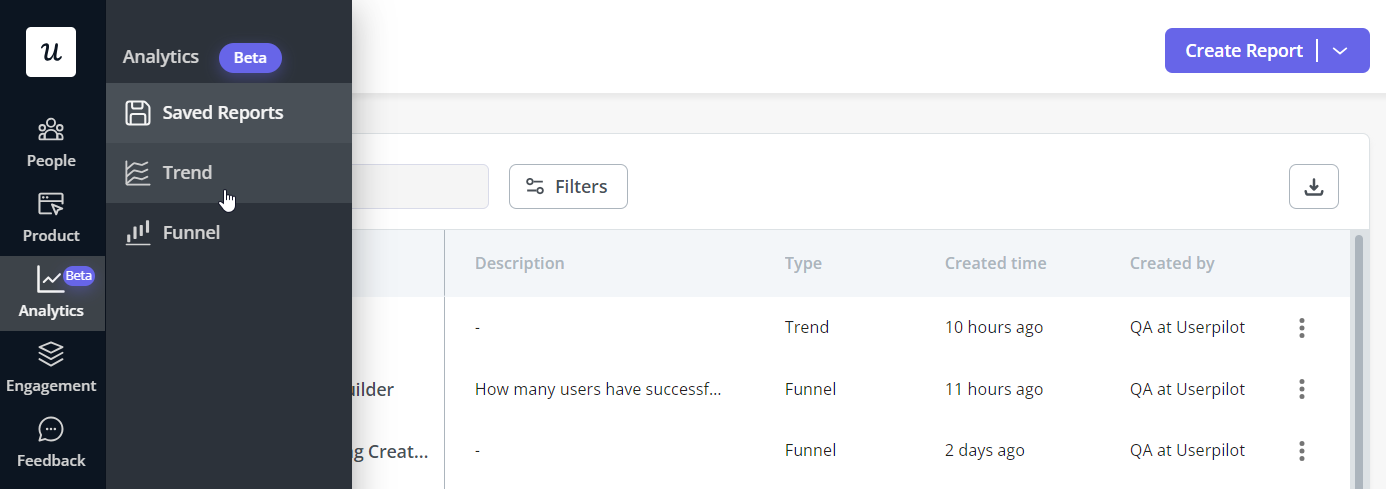The width and height of the screenshot is (1386, 489).
Task: Open Saved Reports in Analytics menu
Action: point(229,113)
